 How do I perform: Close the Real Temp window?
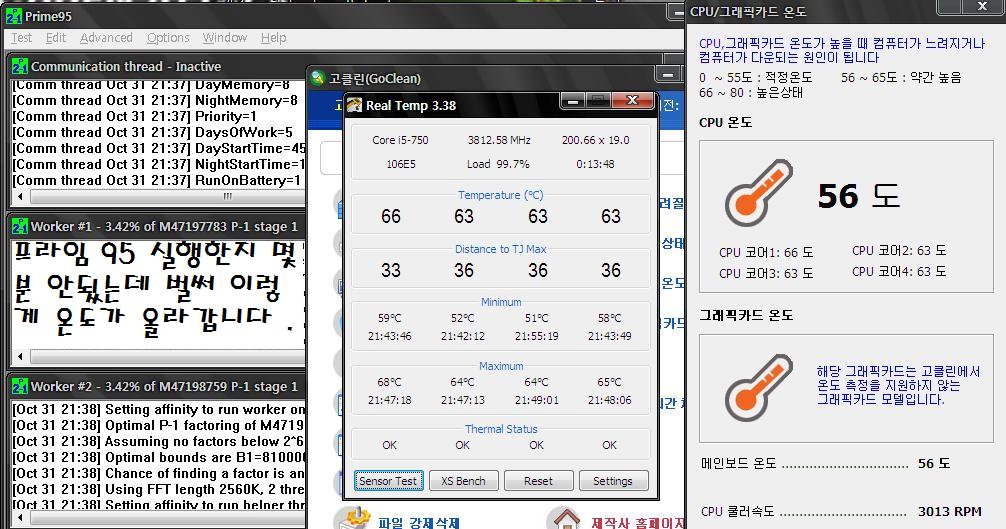click(x=633, y=101)
